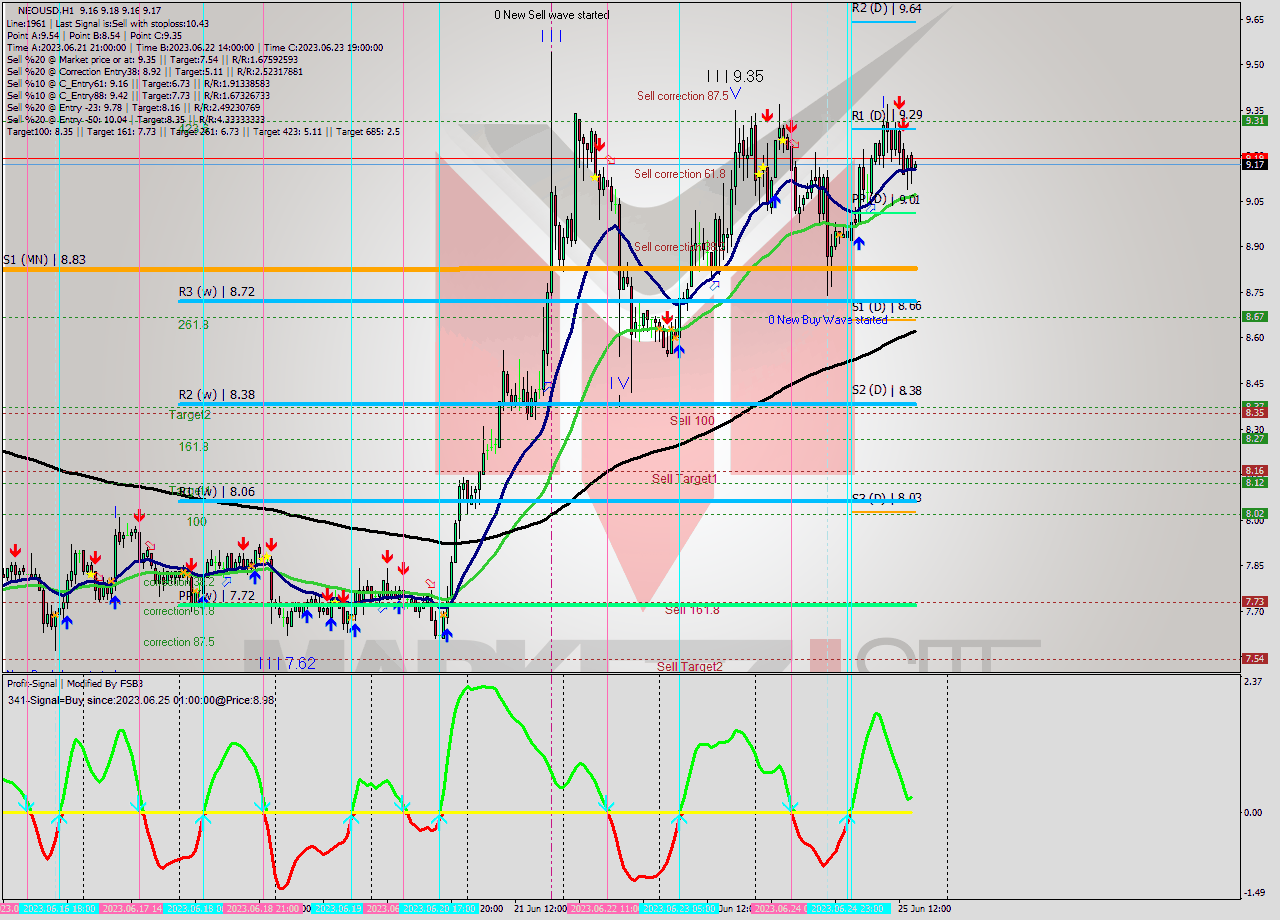The width and height of the screenshot is (1280, 920).
Task: Click the green 8.67 price axis tag
Action: (x=1254, y=316)
